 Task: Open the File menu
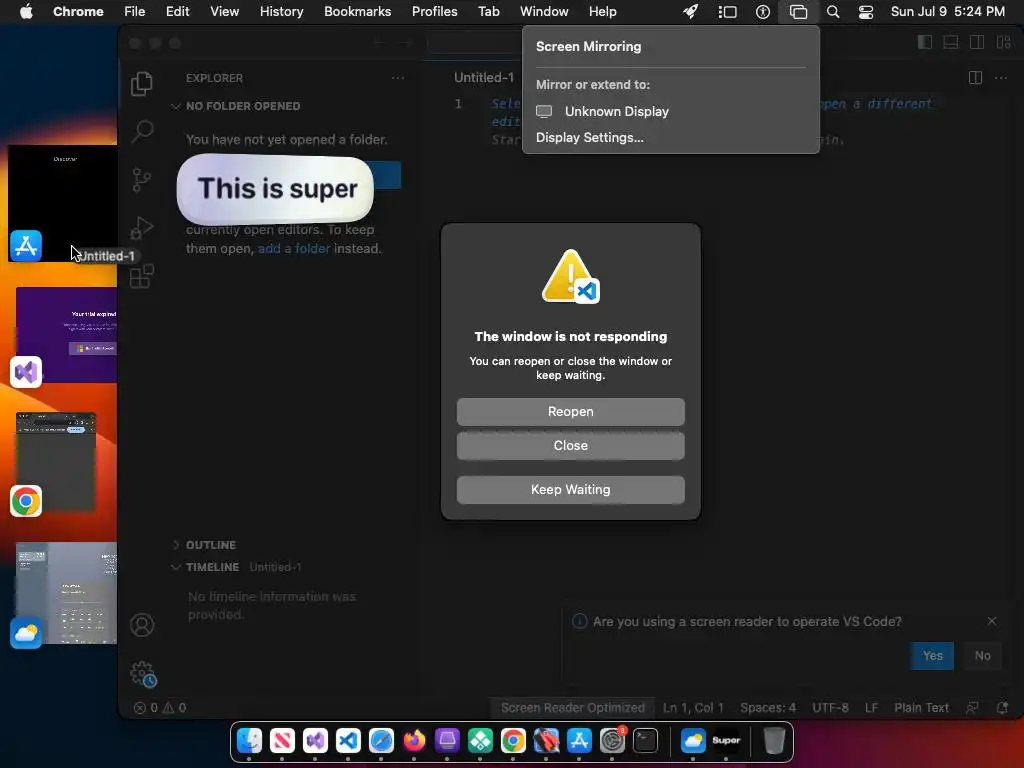[x=135, y=12]
